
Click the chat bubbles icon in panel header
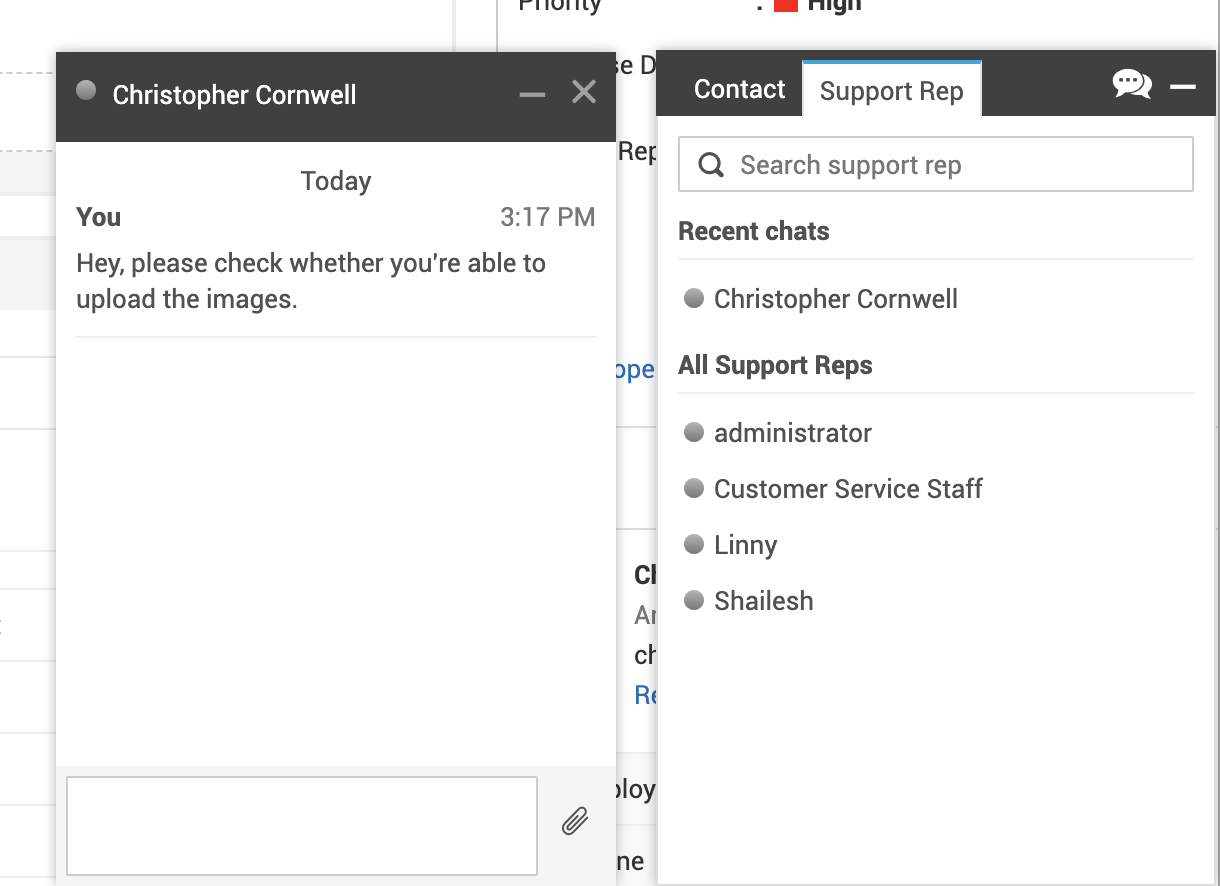(1132, 85)
